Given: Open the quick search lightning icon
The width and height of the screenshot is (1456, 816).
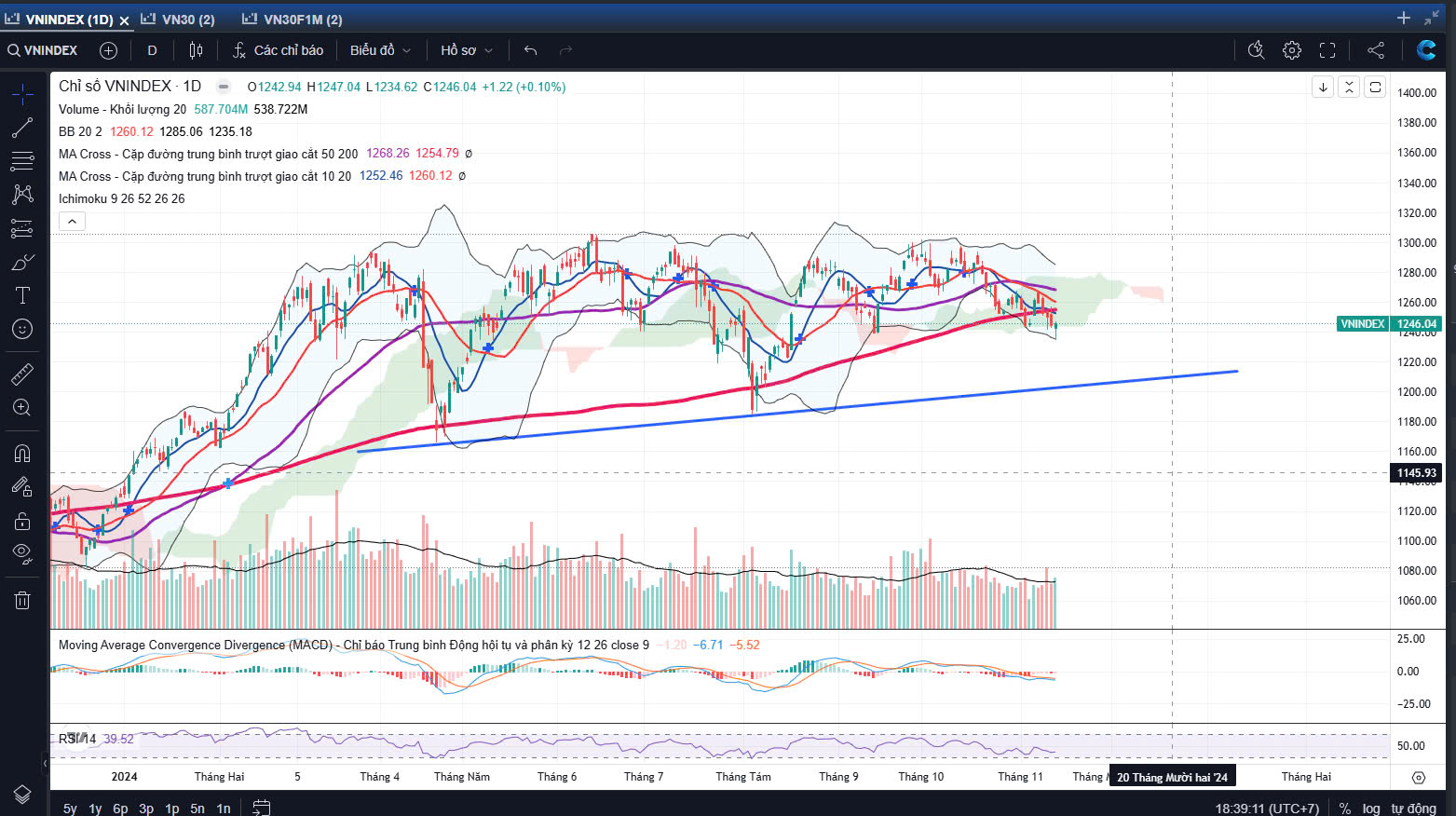Looking at the screenshot, I should click(1256, 50).
